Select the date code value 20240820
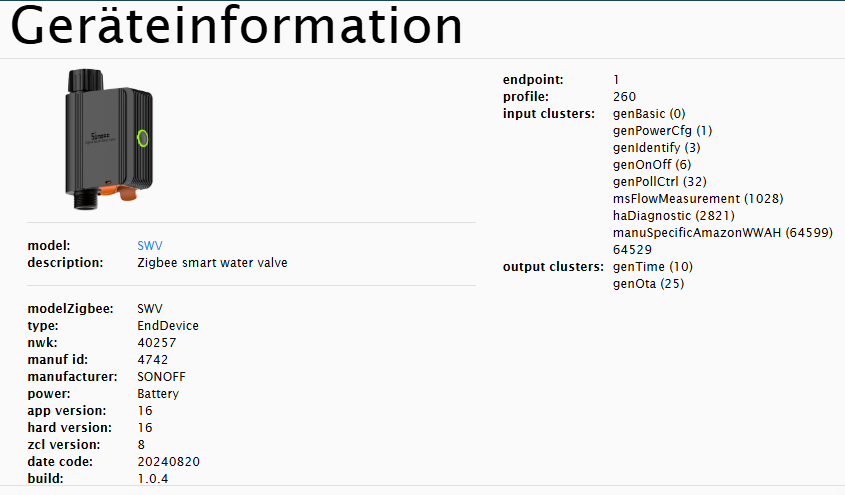 point(169,461)
